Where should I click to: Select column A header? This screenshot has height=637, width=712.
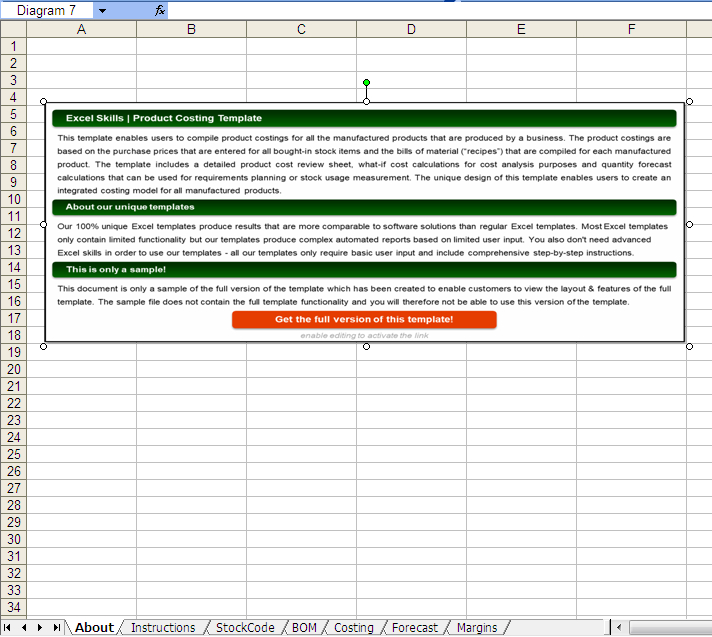(x=81, y=29)
